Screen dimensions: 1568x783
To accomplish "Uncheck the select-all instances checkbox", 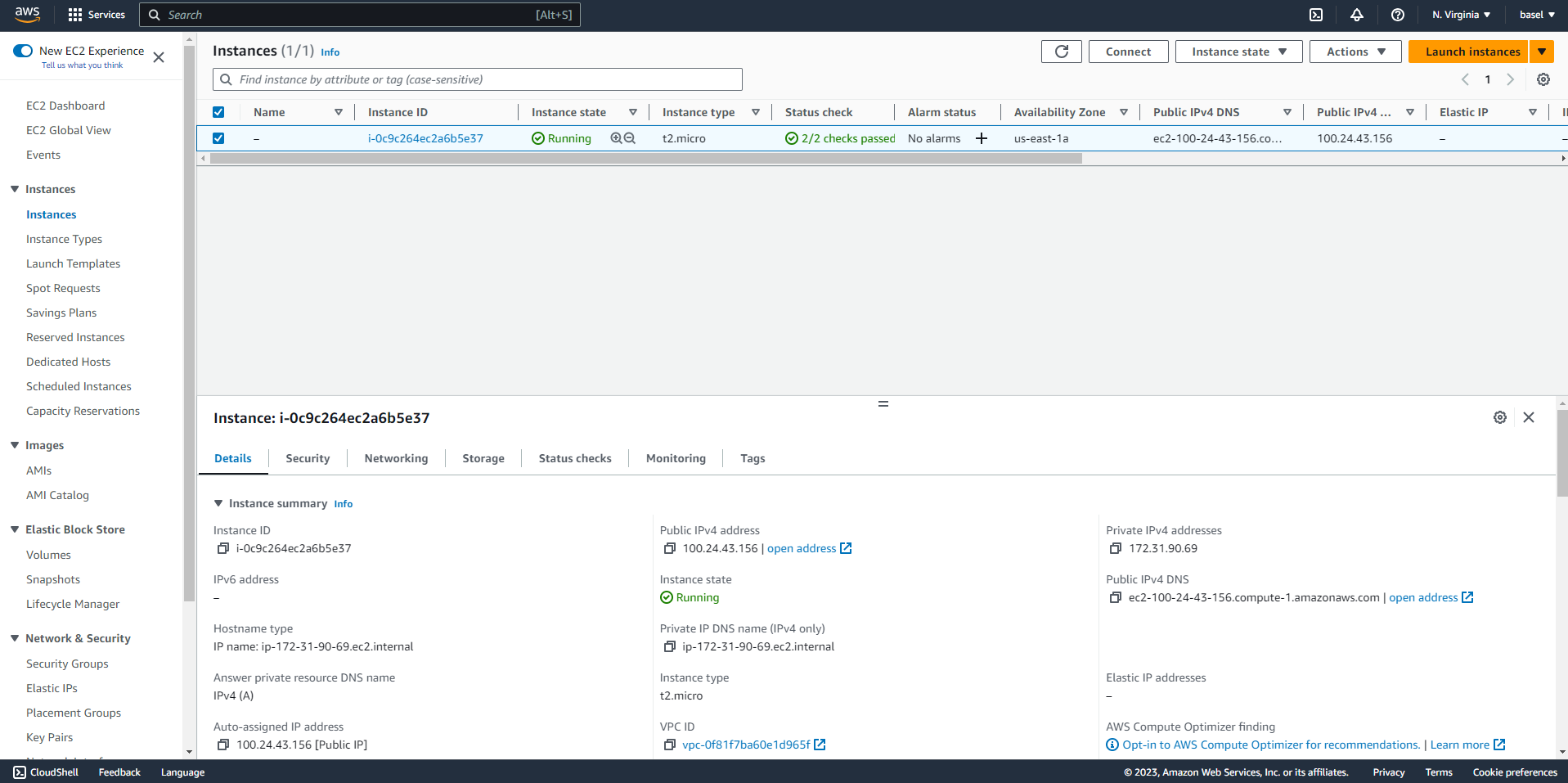I will click(x=218, y=112).
